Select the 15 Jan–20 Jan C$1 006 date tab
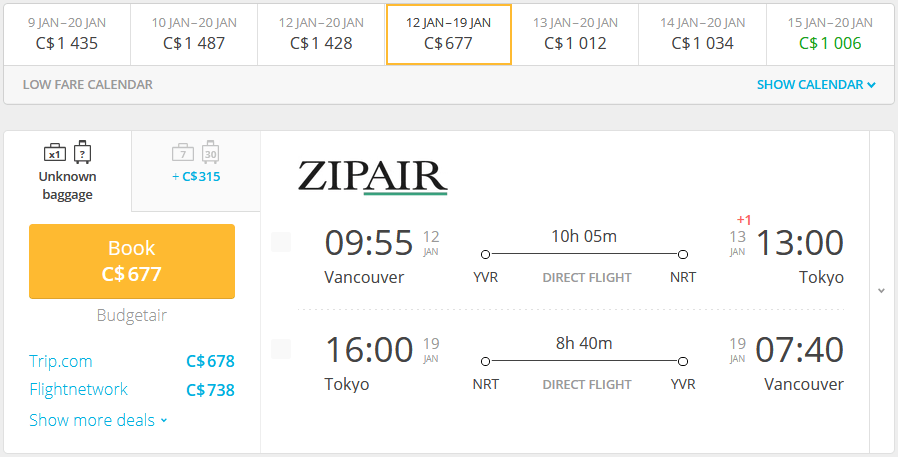Screen dimensions: 898x457 click(830, 34)
